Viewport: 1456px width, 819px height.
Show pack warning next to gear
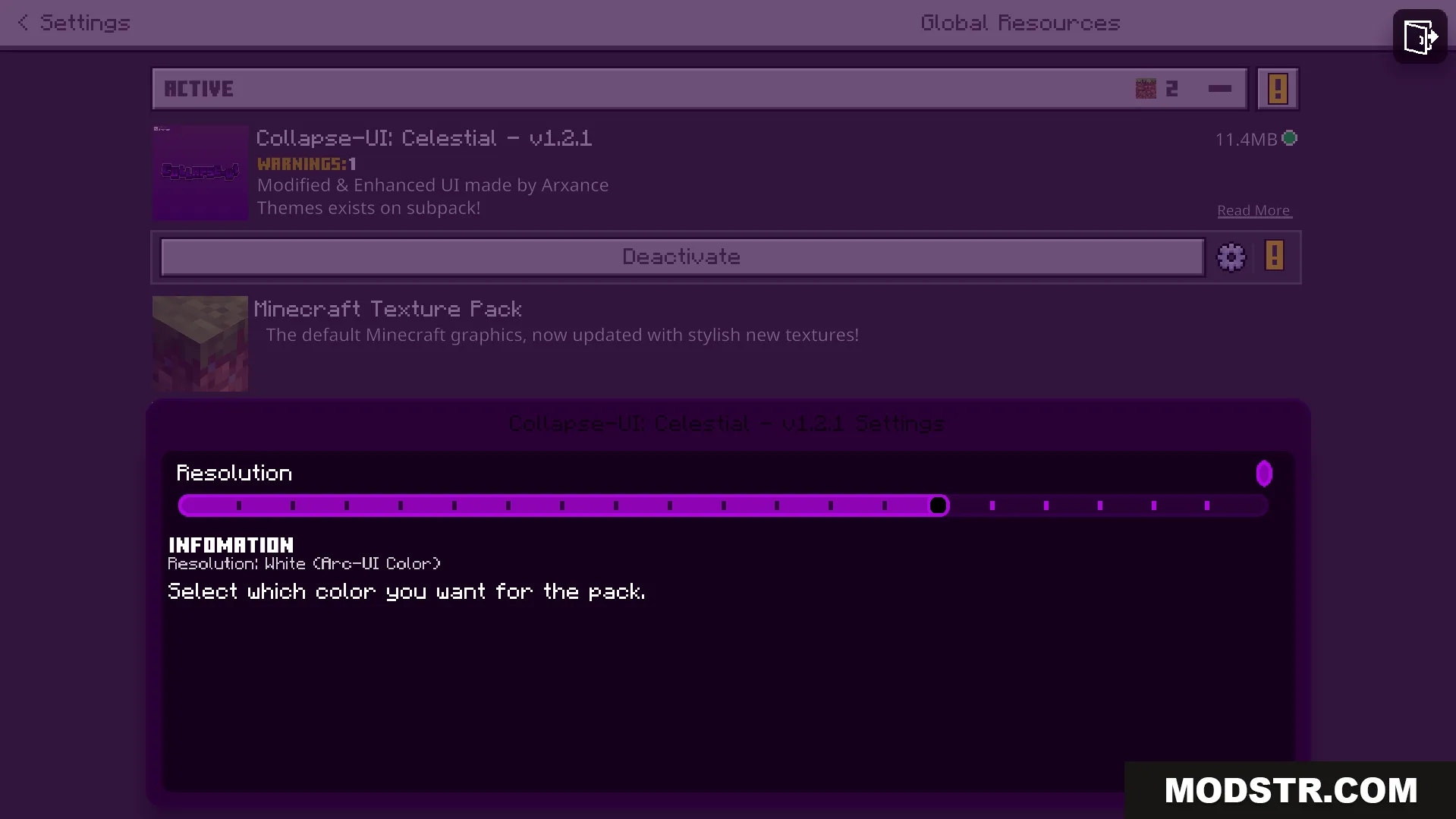click(x=1275, y=256)
